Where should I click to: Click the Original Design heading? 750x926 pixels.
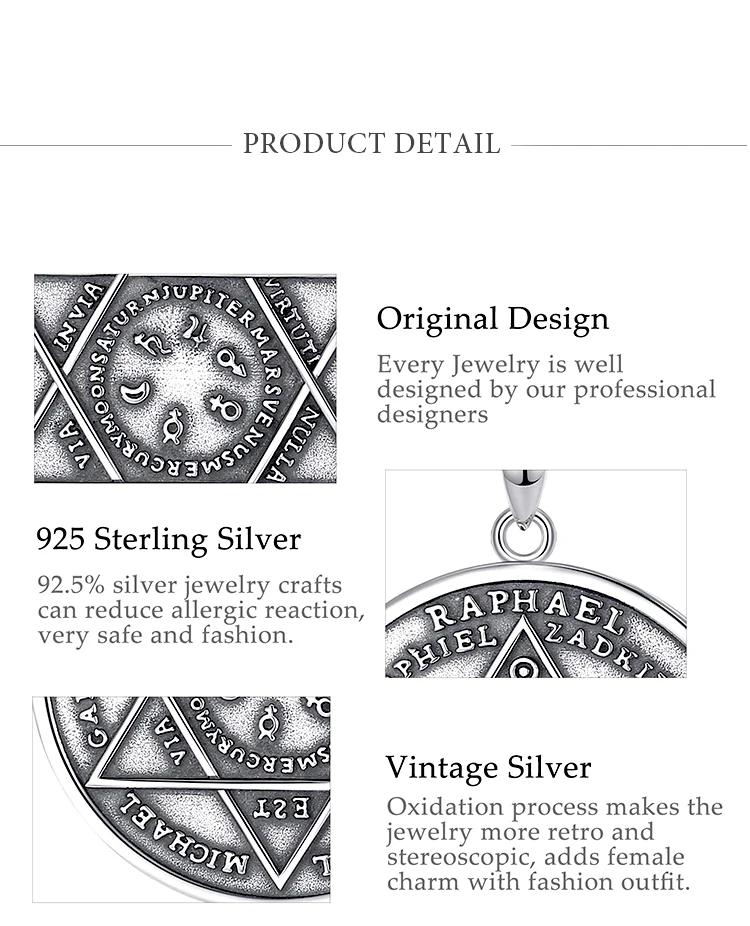[x=492, y=319]
